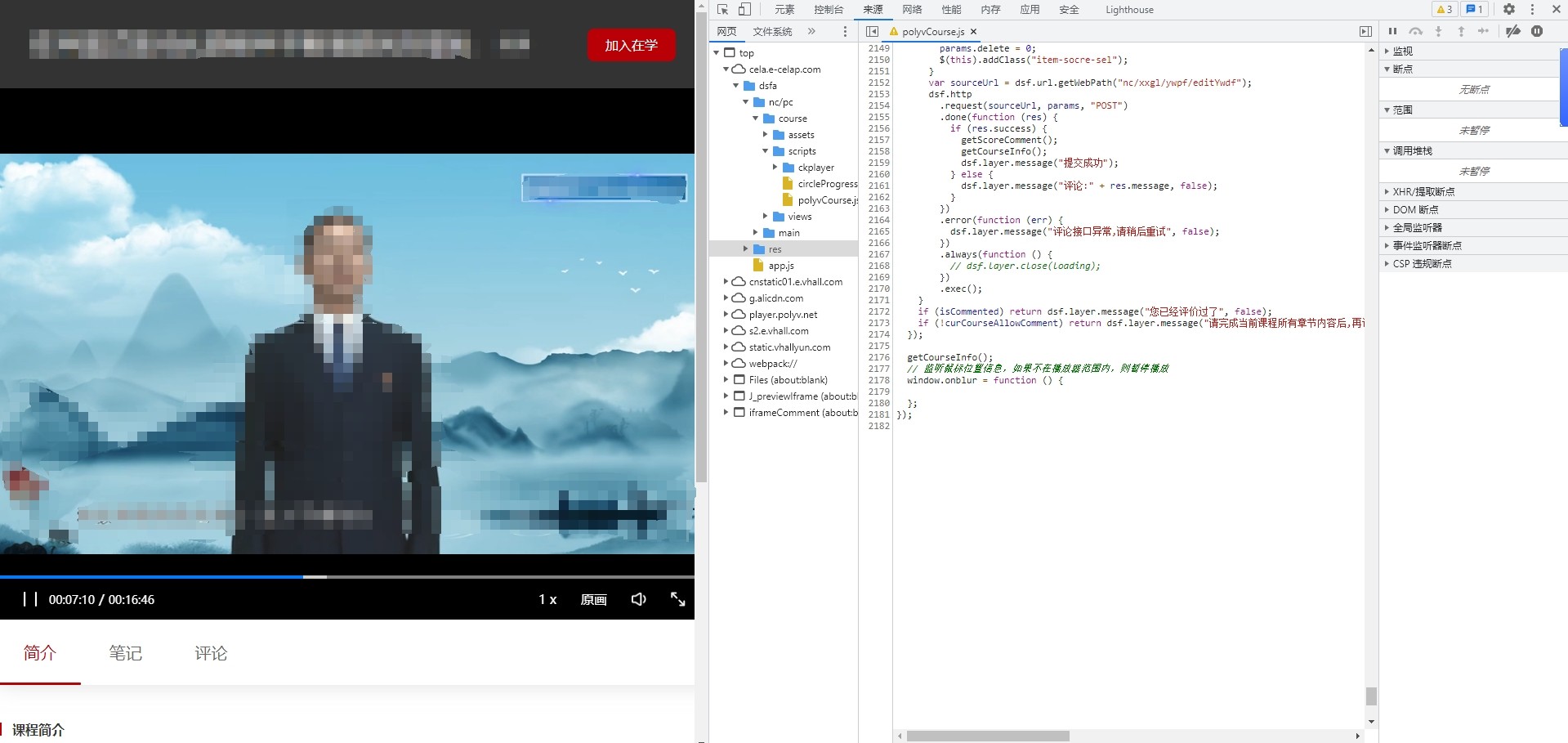This screenshot has height=743, width=1568.
Task: Expand the XHR/提取断点 section
Action: click(x=1423, y=191)
